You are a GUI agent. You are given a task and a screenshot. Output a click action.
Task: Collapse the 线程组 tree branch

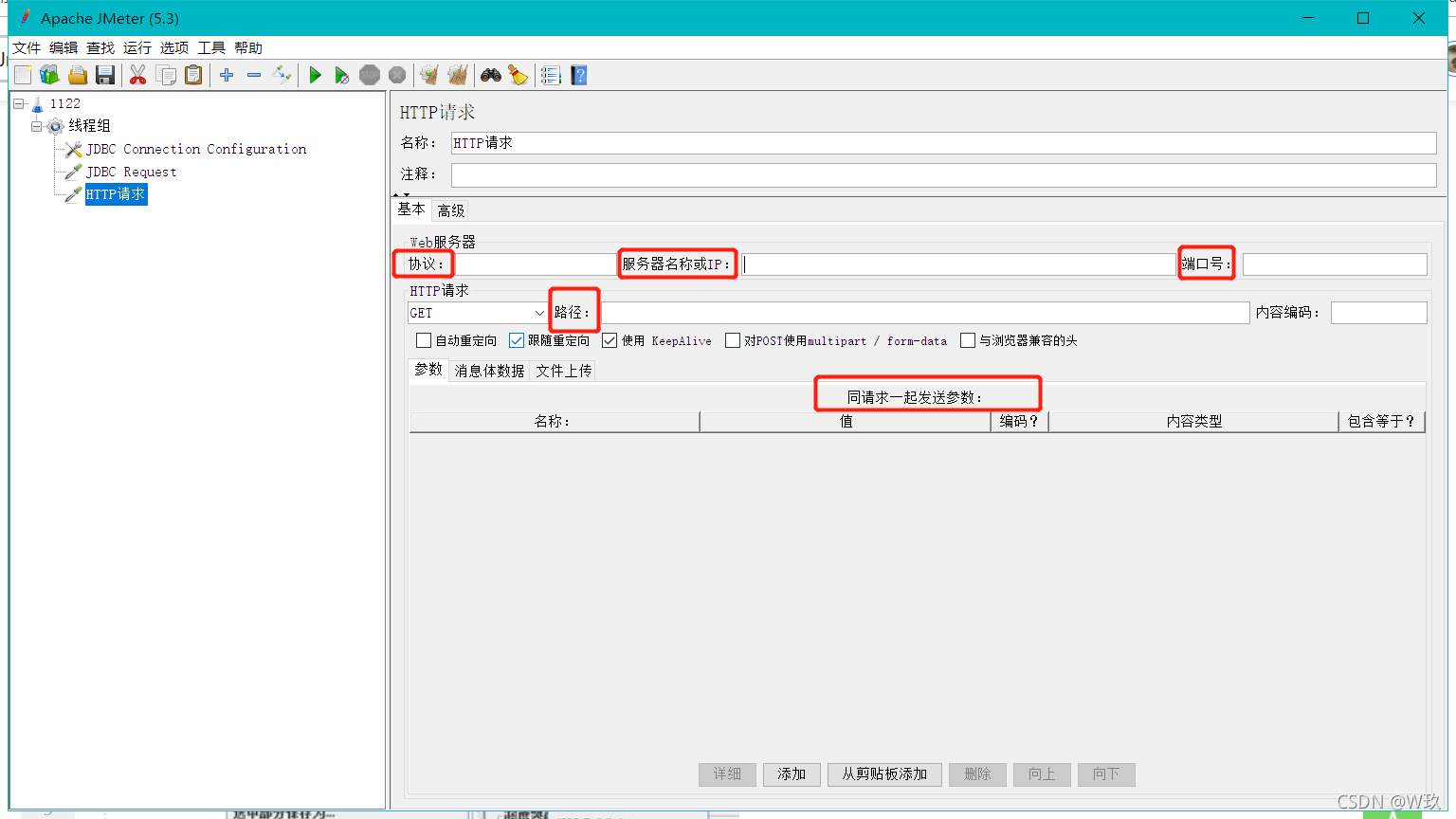pyautogui.click(x=37, y=126)
